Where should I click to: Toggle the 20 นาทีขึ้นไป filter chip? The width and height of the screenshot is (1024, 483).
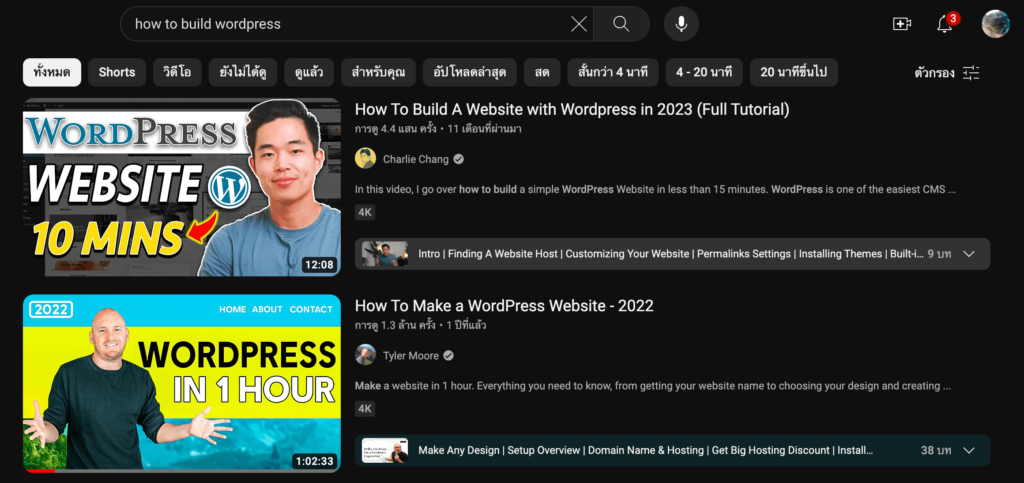(x=794, y=73)
